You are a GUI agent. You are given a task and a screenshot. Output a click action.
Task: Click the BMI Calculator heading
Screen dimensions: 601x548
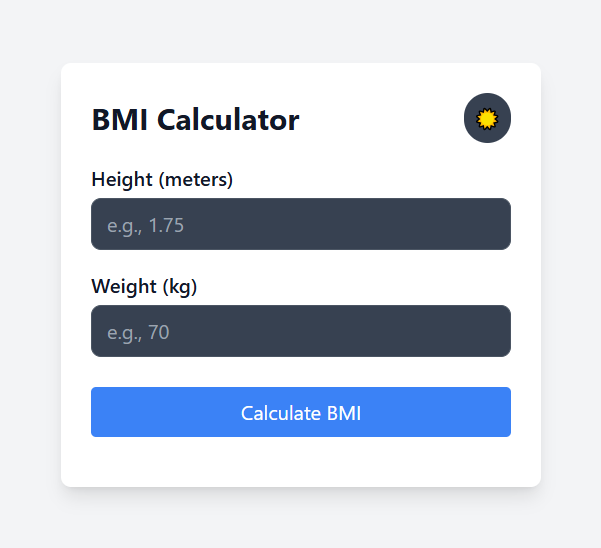pos(195,120)
